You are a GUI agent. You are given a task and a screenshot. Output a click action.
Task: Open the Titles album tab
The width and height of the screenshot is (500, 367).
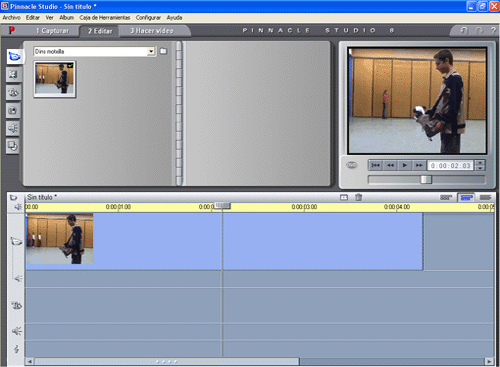coord(13,92)
